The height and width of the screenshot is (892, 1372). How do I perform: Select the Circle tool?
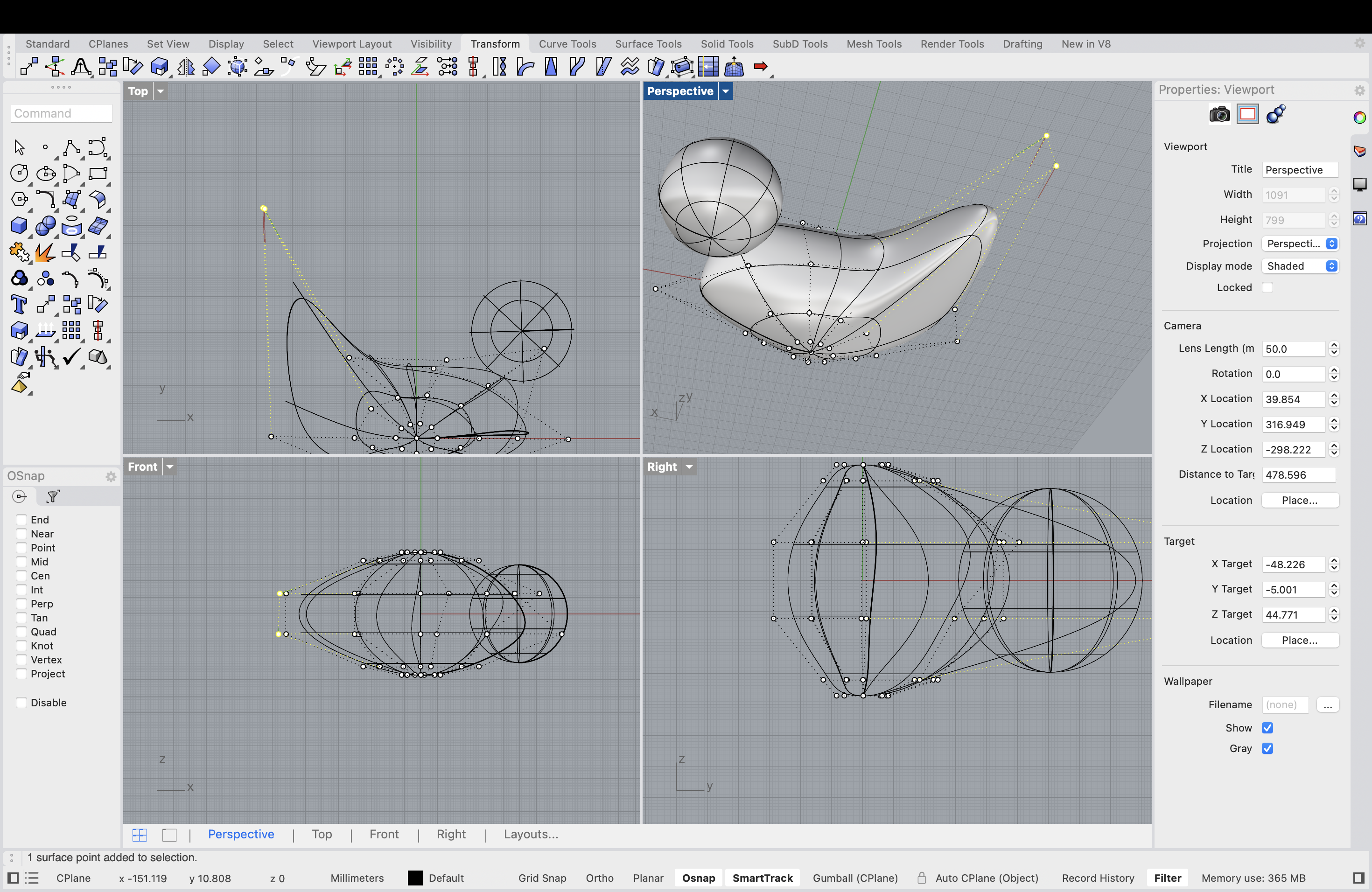click(19, 174)
